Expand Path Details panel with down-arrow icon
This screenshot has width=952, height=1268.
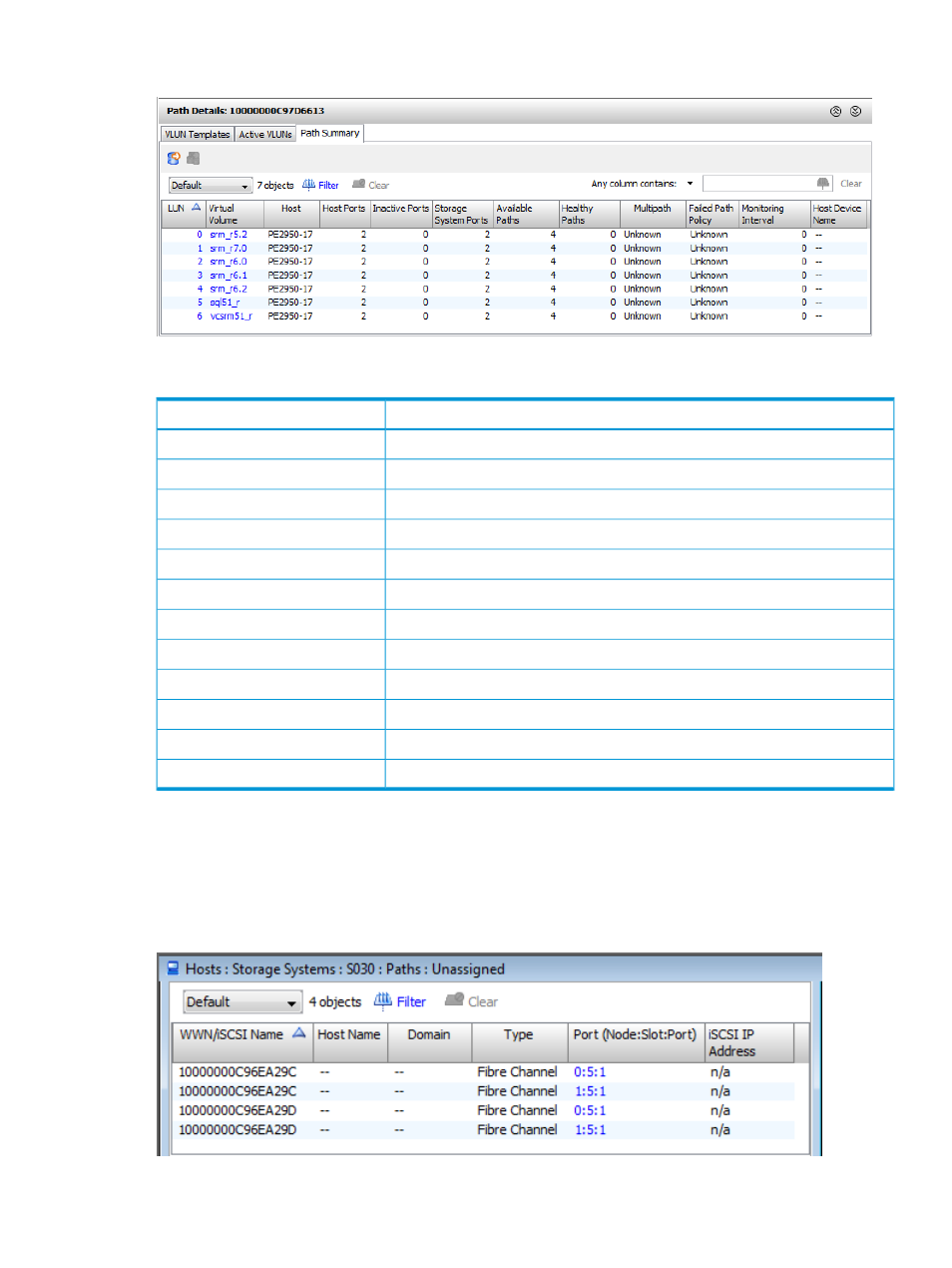click(855, 111)
